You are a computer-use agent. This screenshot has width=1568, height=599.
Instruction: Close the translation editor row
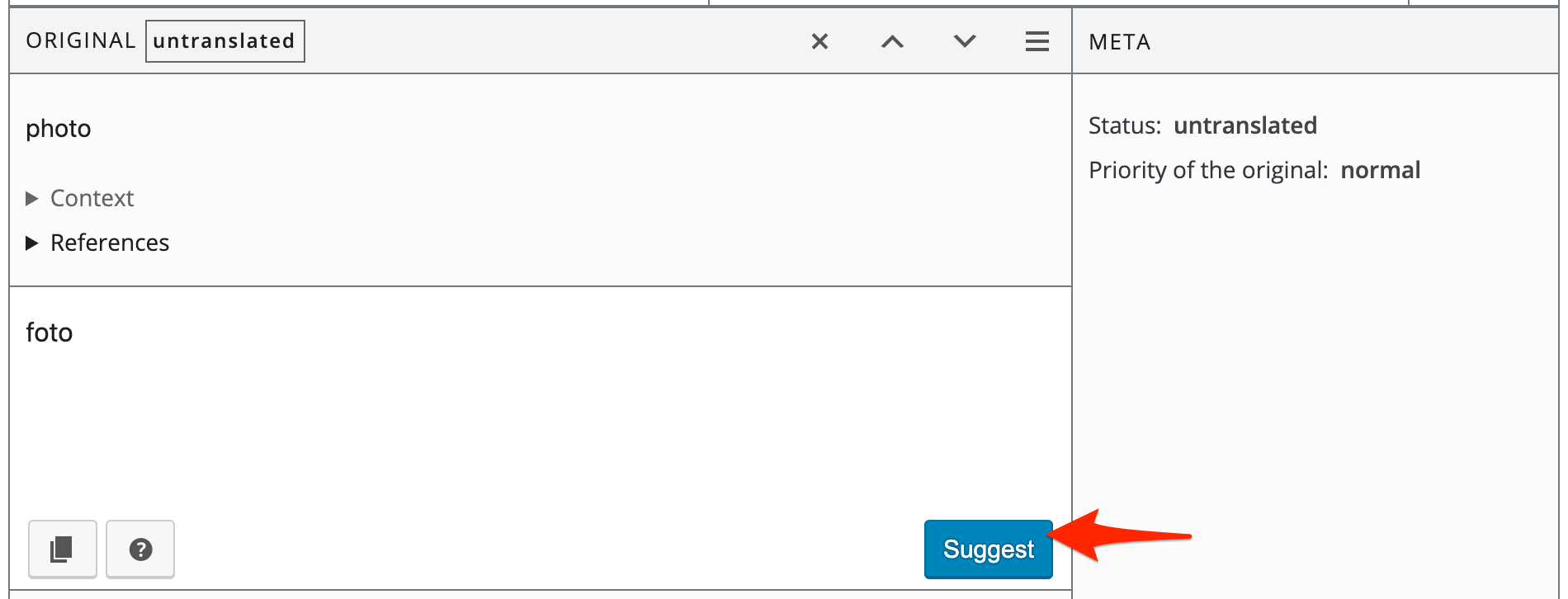819,41
